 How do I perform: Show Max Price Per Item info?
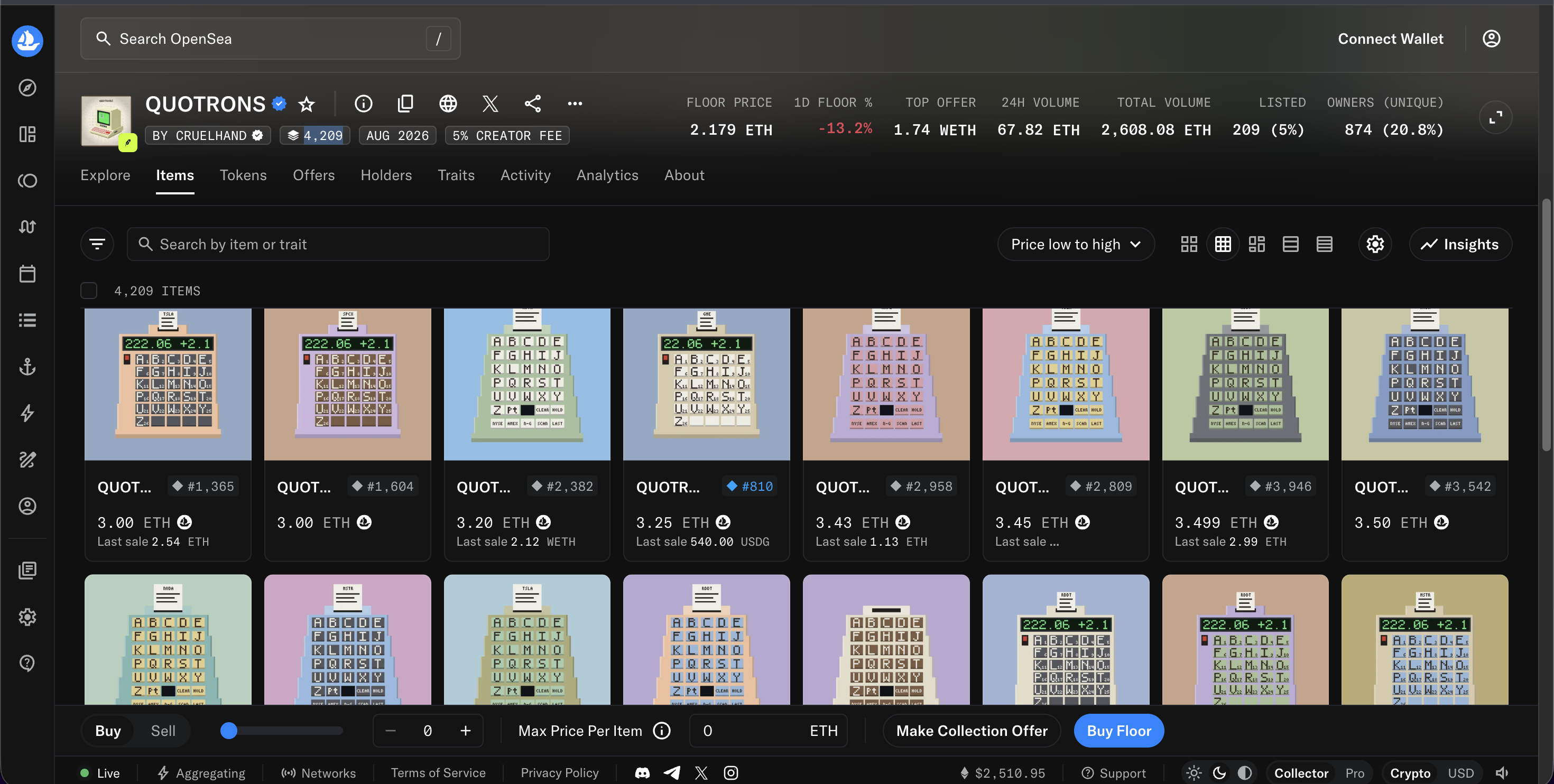pyautogui.click(x=662, y=731)
